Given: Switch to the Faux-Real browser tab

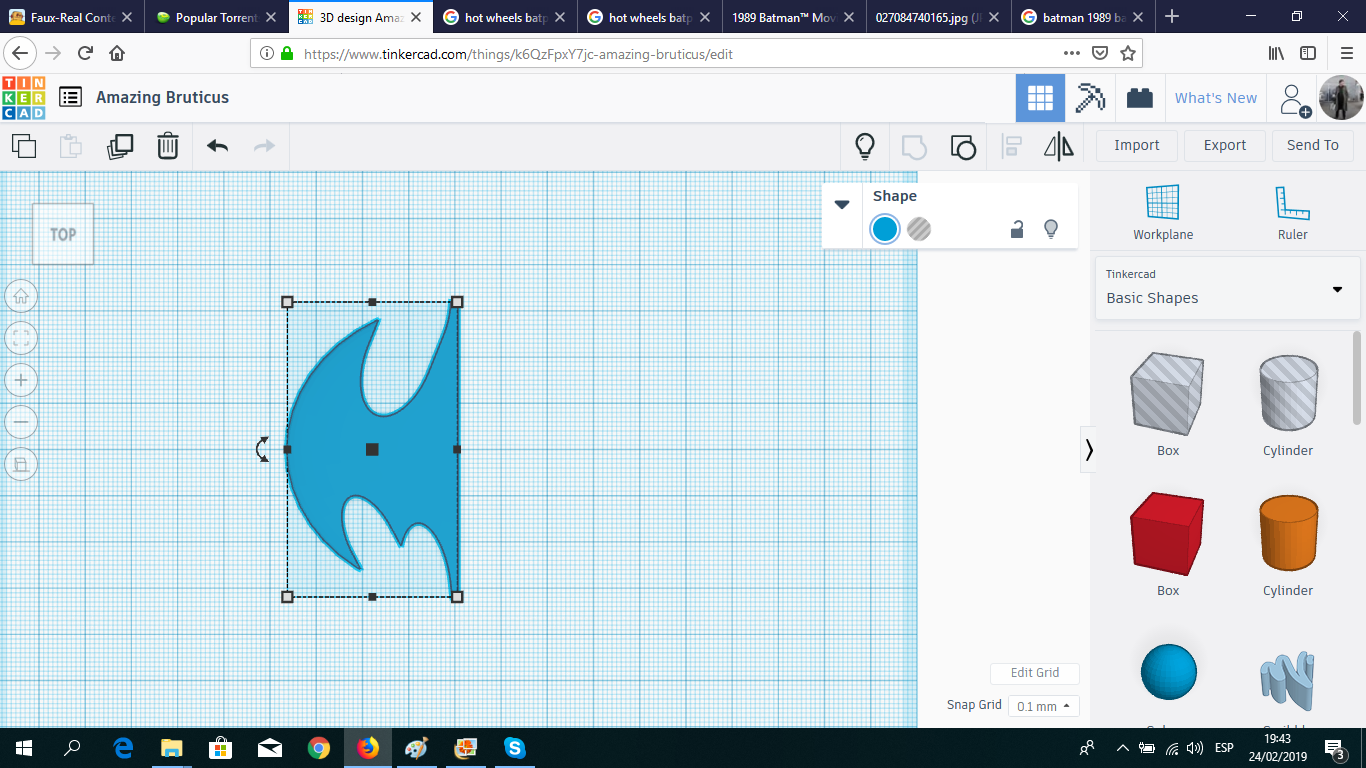Looking at the screenshot, I should (70, 17).
